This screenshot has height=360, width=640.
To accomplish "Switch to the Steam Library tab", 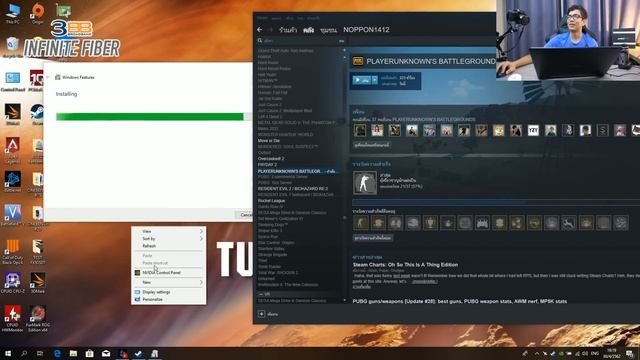I will (309, 30).
